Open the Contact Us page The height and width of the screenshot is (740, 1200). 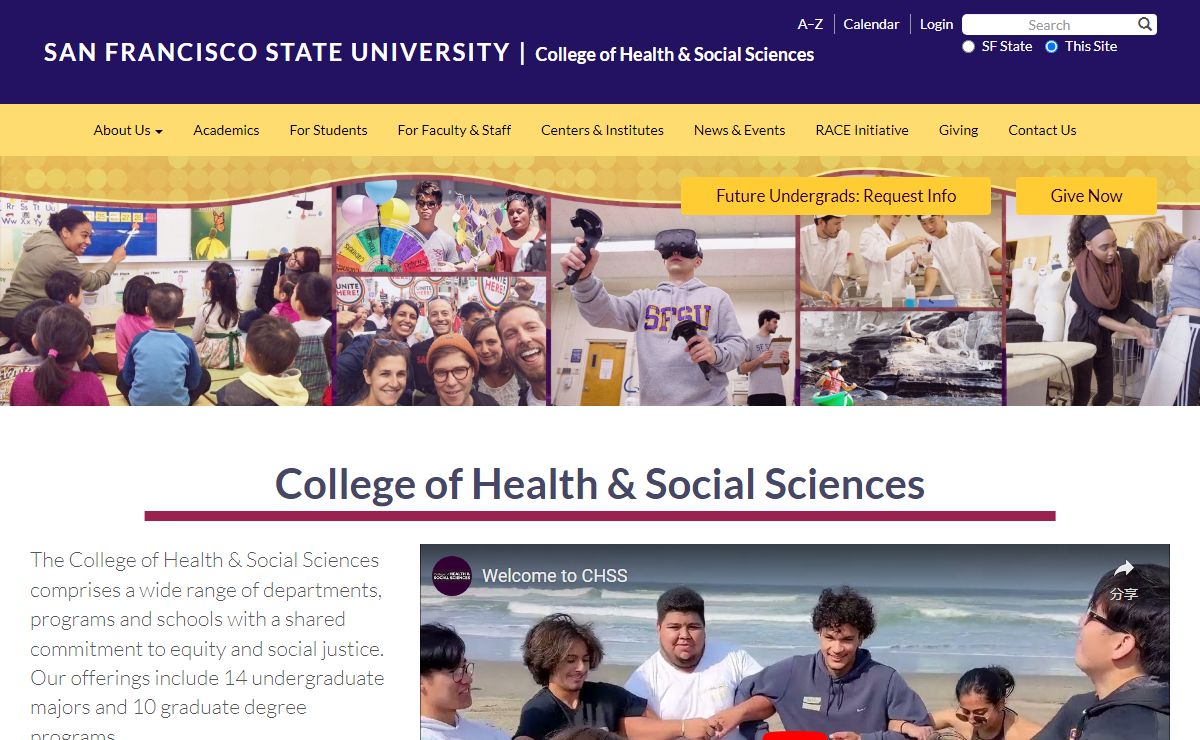click(1042, 130)
